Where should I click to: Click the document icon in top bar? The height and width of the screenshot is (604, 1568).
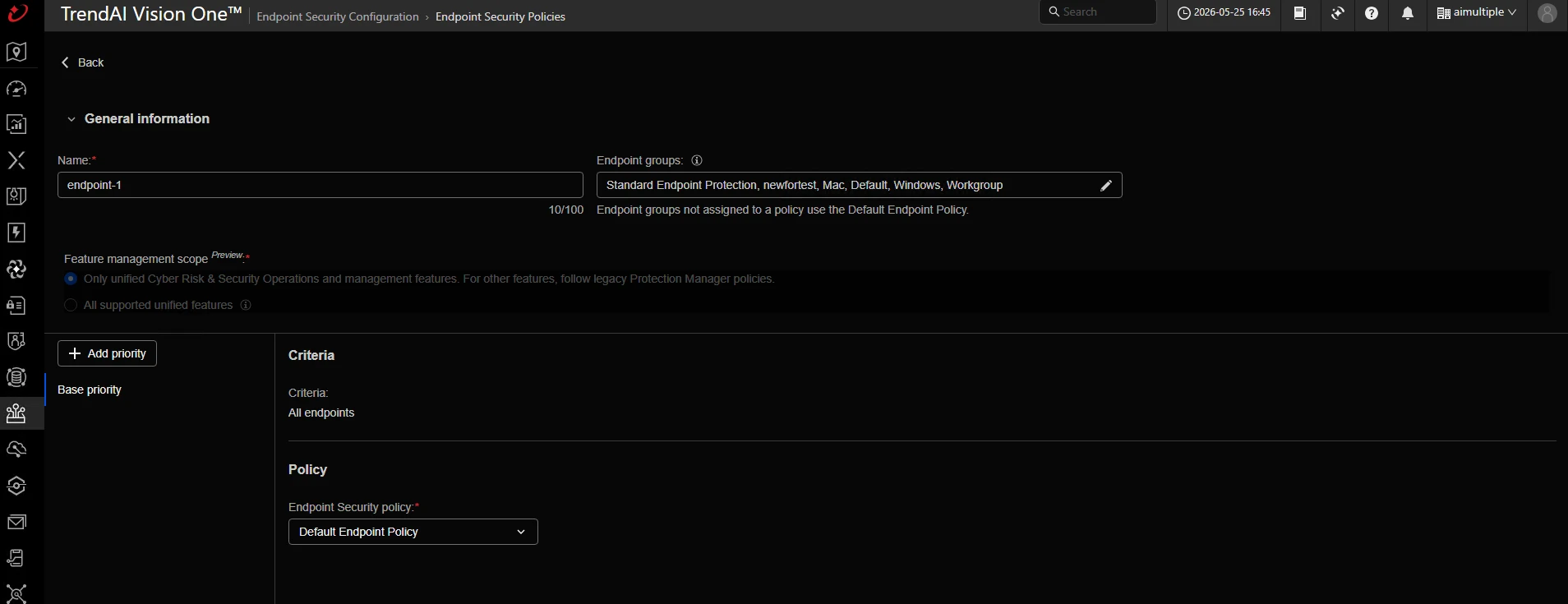pyautogui.click(x=1300, y=13)
